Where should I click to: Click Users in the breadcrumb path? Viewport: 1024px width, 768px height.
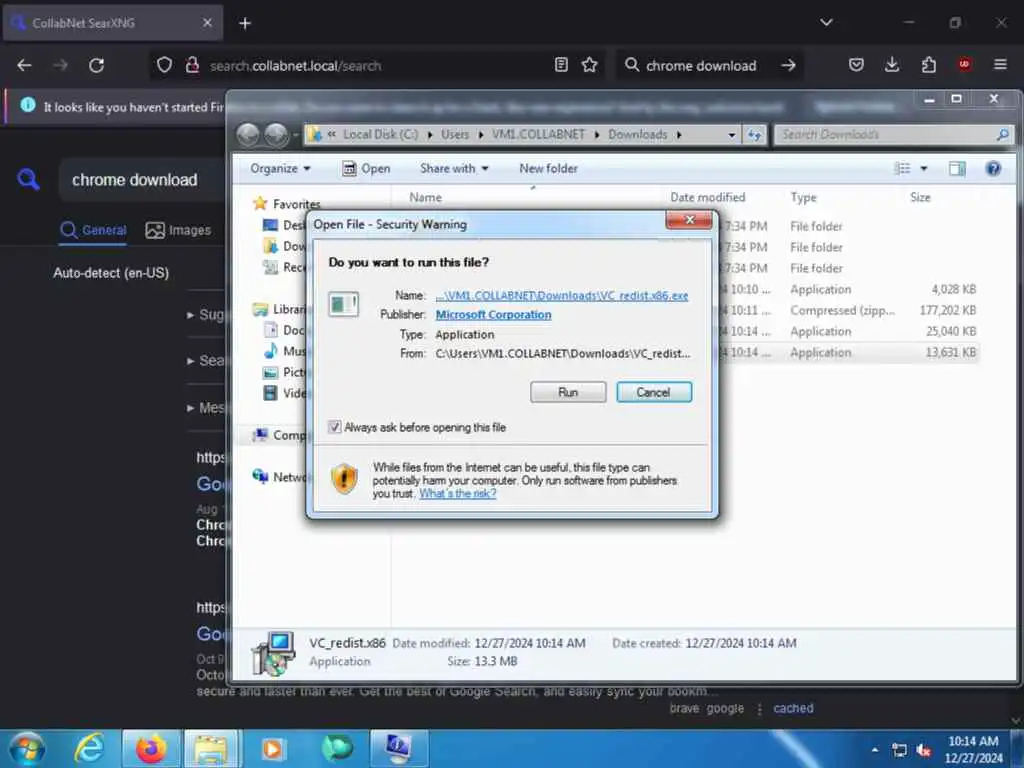[x=455, y=134]
